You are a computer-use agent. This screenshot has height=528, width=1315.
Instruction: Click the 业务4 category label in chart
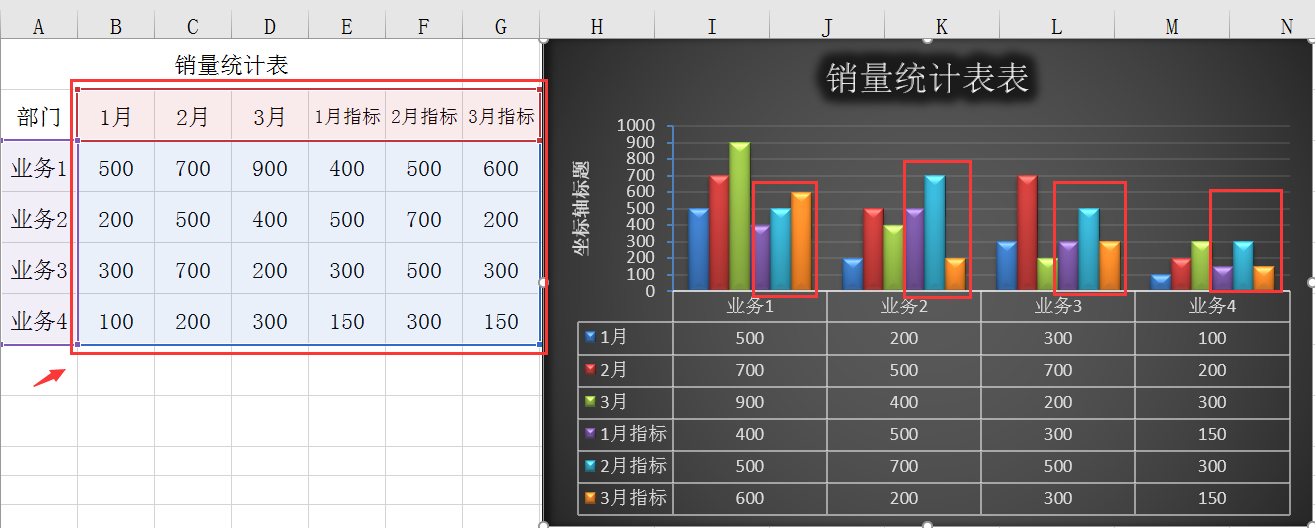1212,306
